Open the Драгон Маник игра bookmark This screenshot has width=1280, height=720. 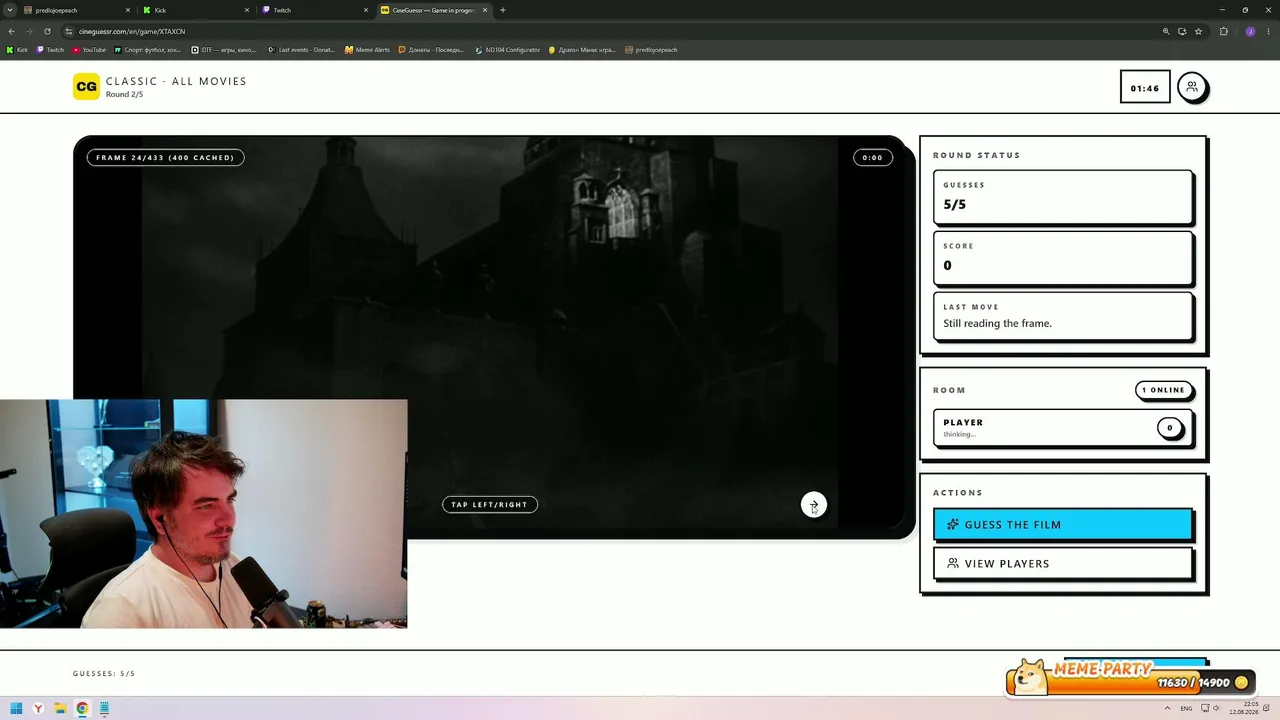coord(582,50)
